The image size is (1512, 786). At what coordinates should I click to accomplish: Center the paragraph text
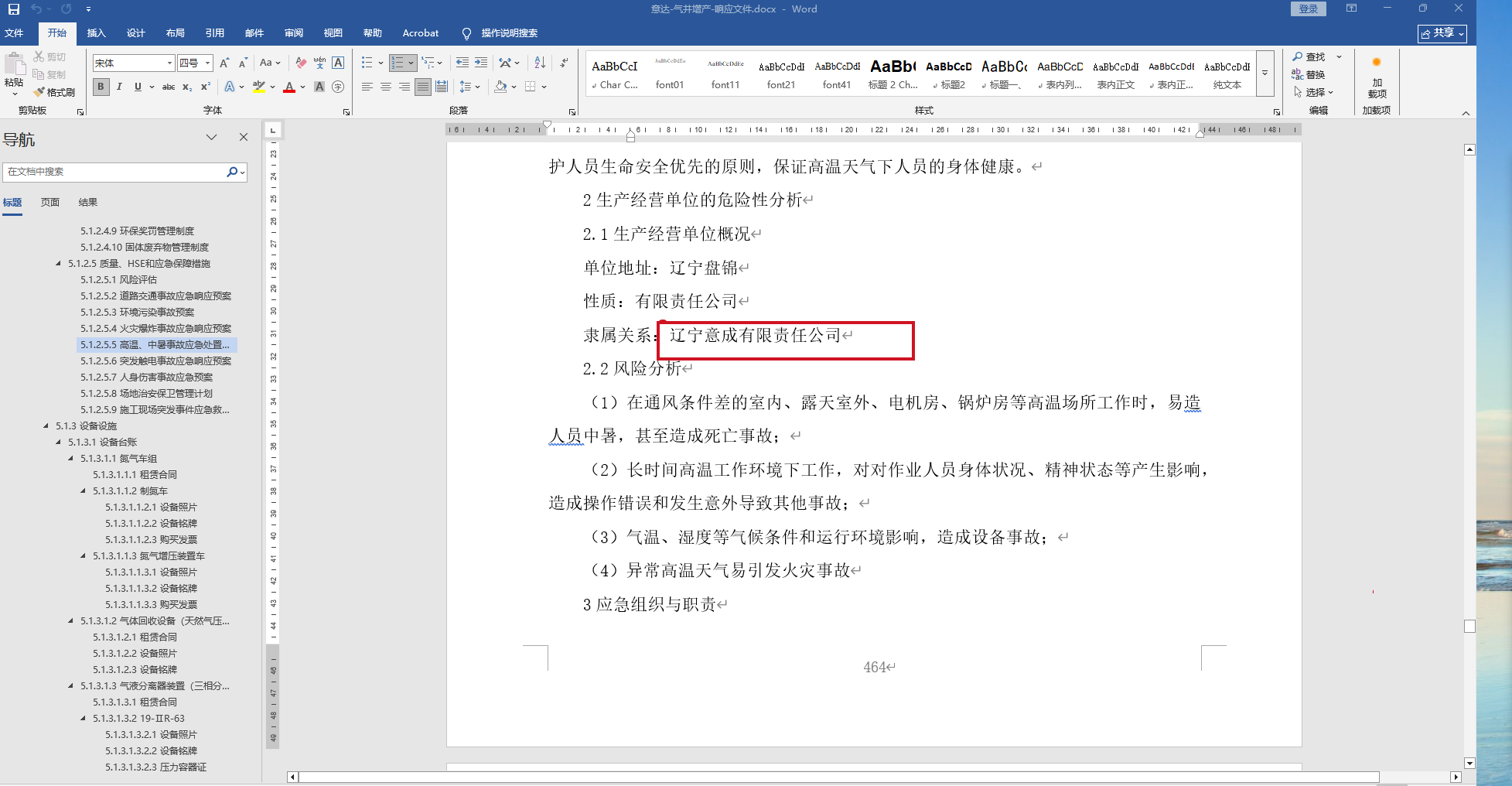point(386,87)
